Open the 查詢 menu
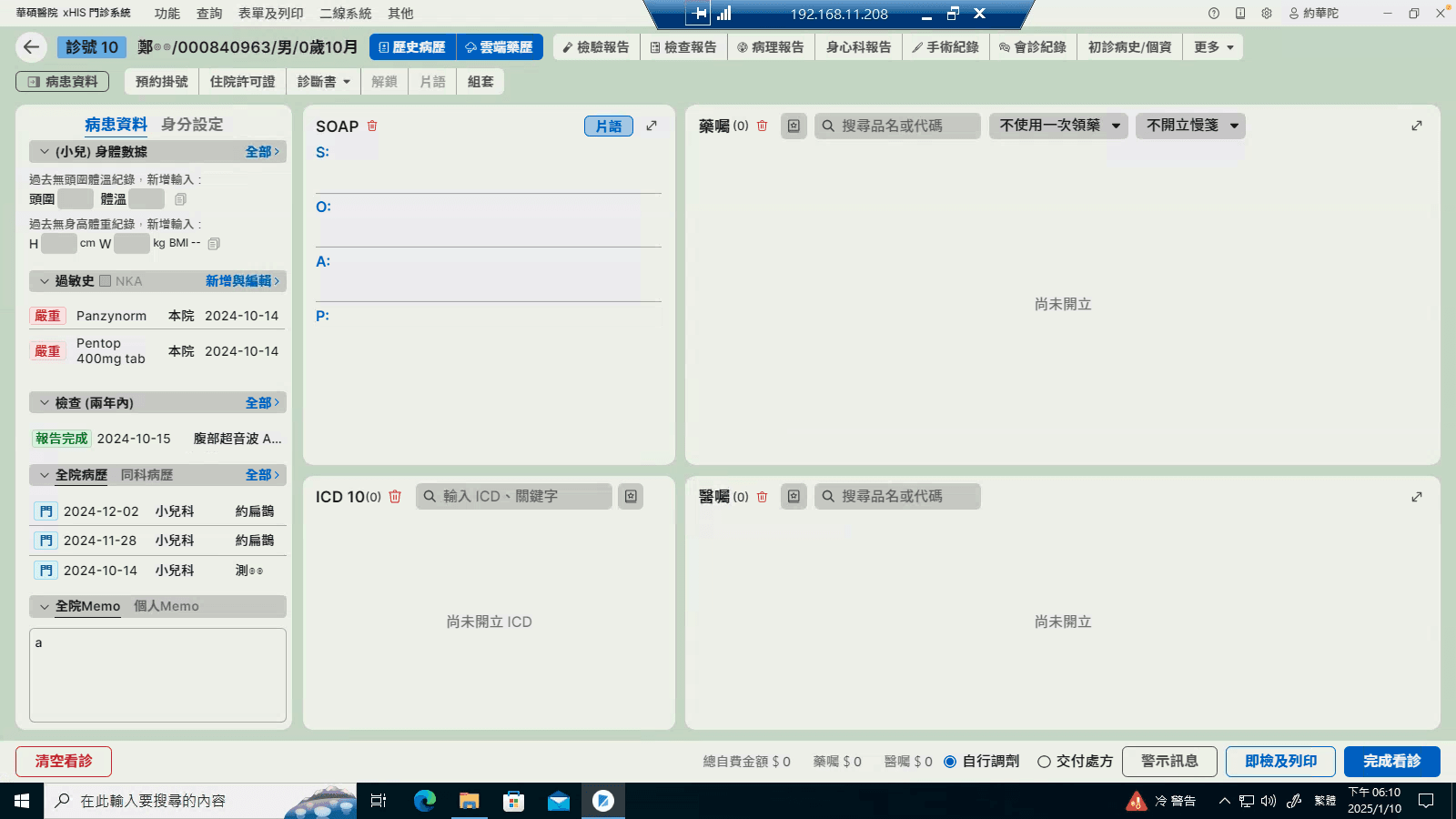 tap(209, 14)
